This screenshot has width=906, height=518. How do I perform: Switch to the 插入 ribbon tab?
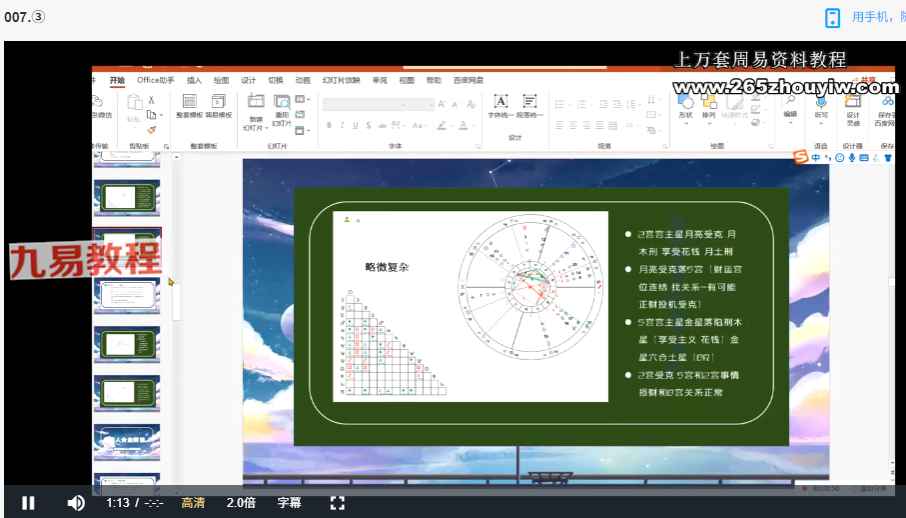pyautogui.click(x=194, y=80)
